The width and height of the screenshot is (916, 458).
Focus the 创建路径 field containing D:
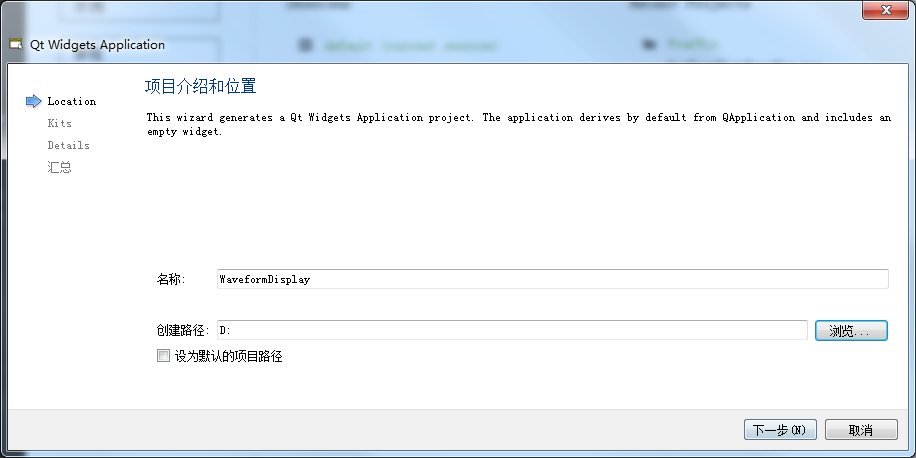click(x=512, y=330)
